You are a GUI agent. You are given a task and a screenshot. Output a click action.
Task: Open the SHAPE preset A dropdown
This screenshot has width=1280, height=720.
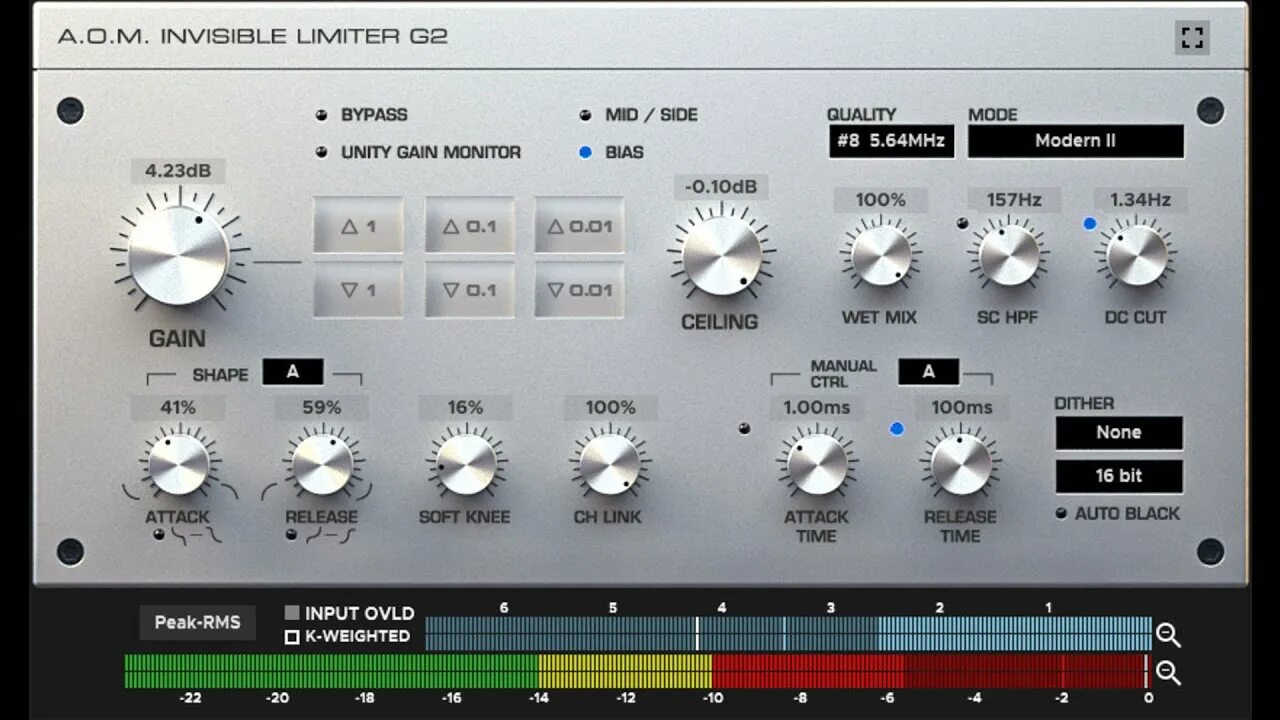(293, 372)
